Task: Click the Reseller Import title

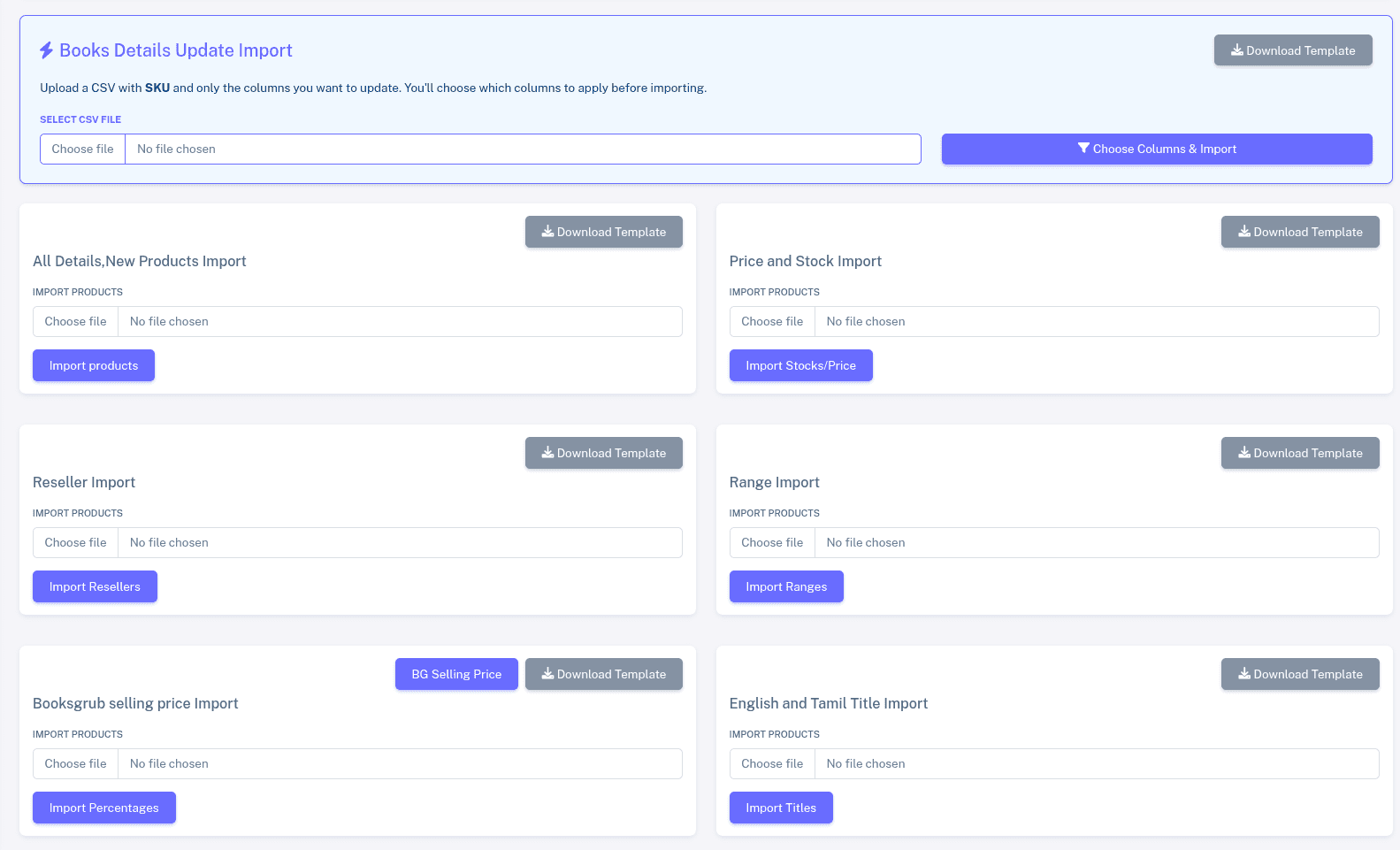Action: point(84,482)
